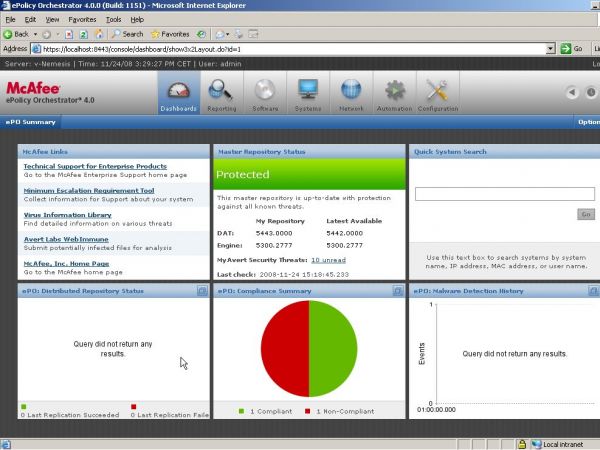Screen dimensions: 600x450
Task: Select the ePO Summary tab
Action: [31, 122]
